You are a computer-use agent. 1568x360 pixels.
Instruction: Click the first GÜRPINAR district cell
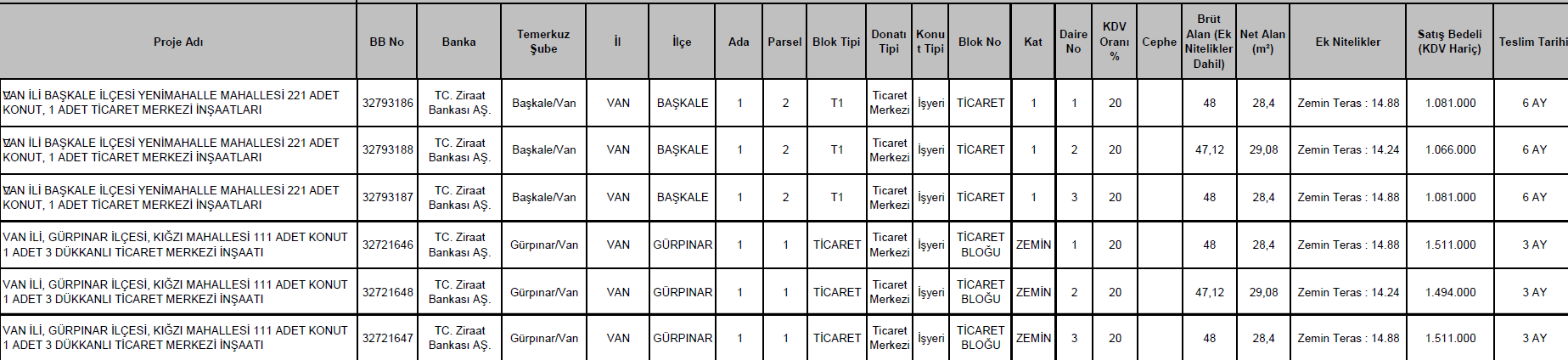click(x=683, y=245)
